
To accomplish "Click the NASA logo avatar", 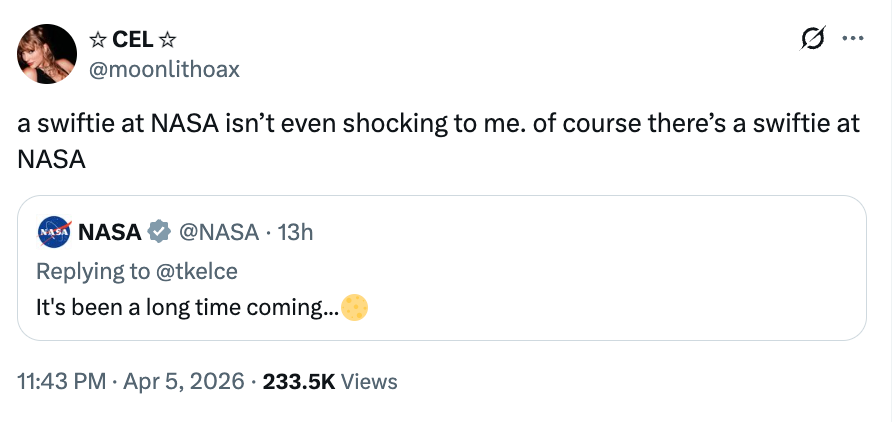I will [53, 232].
